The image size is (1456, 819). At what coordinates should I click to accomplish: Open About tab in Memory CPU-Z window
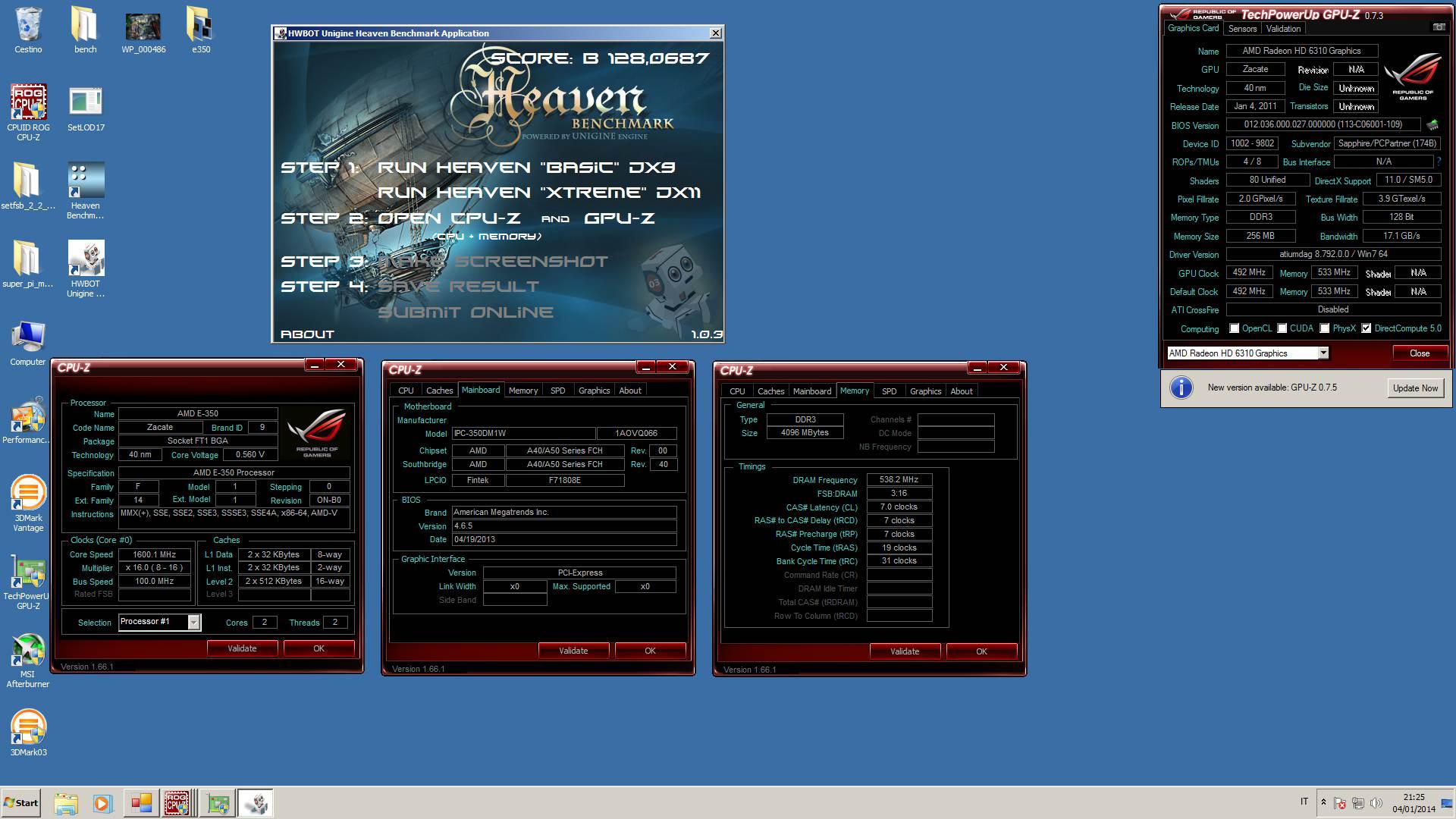[961, 391]
